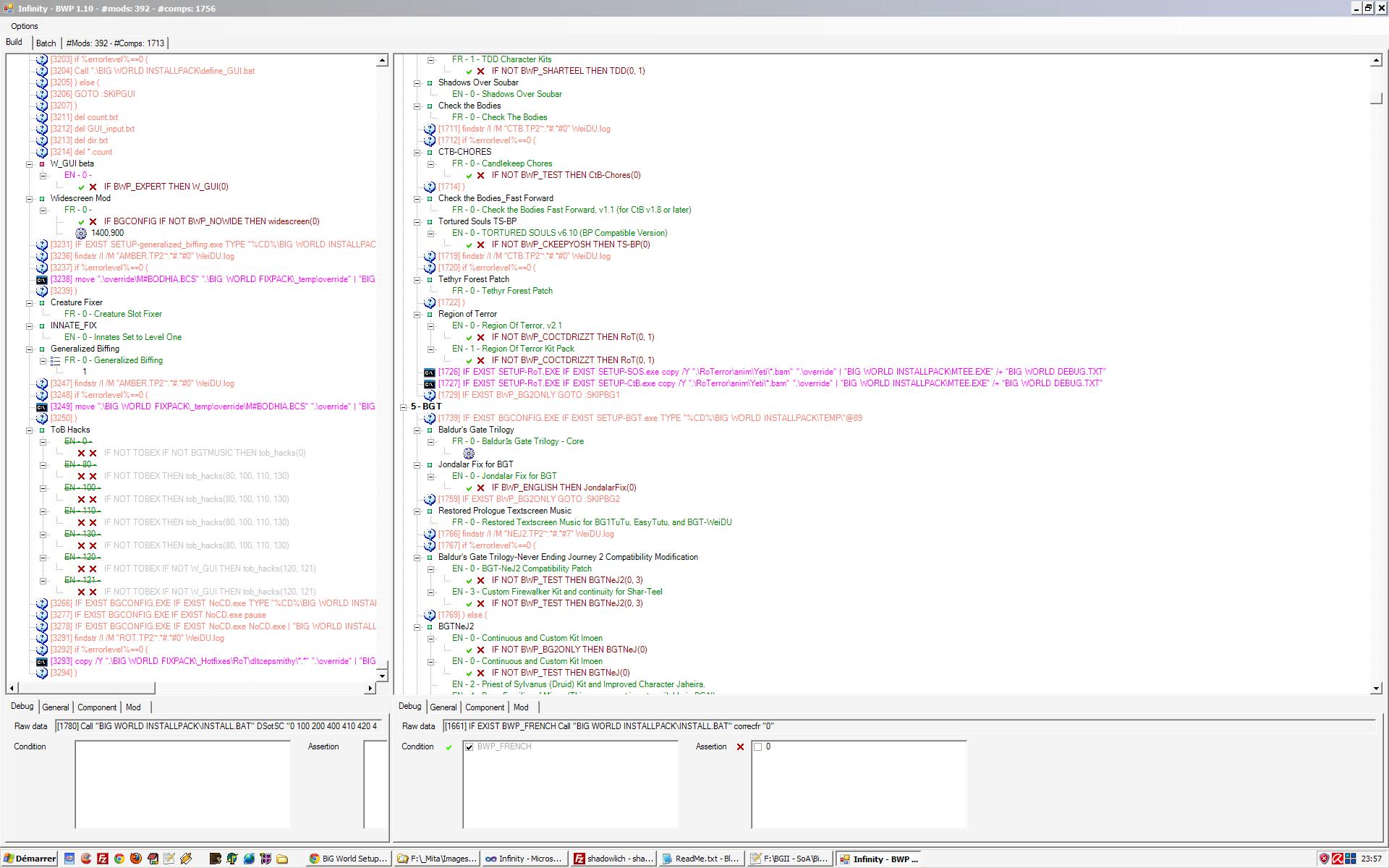Screen dimensions: 1389x868
Task: Collapse the W_GUI beta tree node
Action: coord(30,163)
